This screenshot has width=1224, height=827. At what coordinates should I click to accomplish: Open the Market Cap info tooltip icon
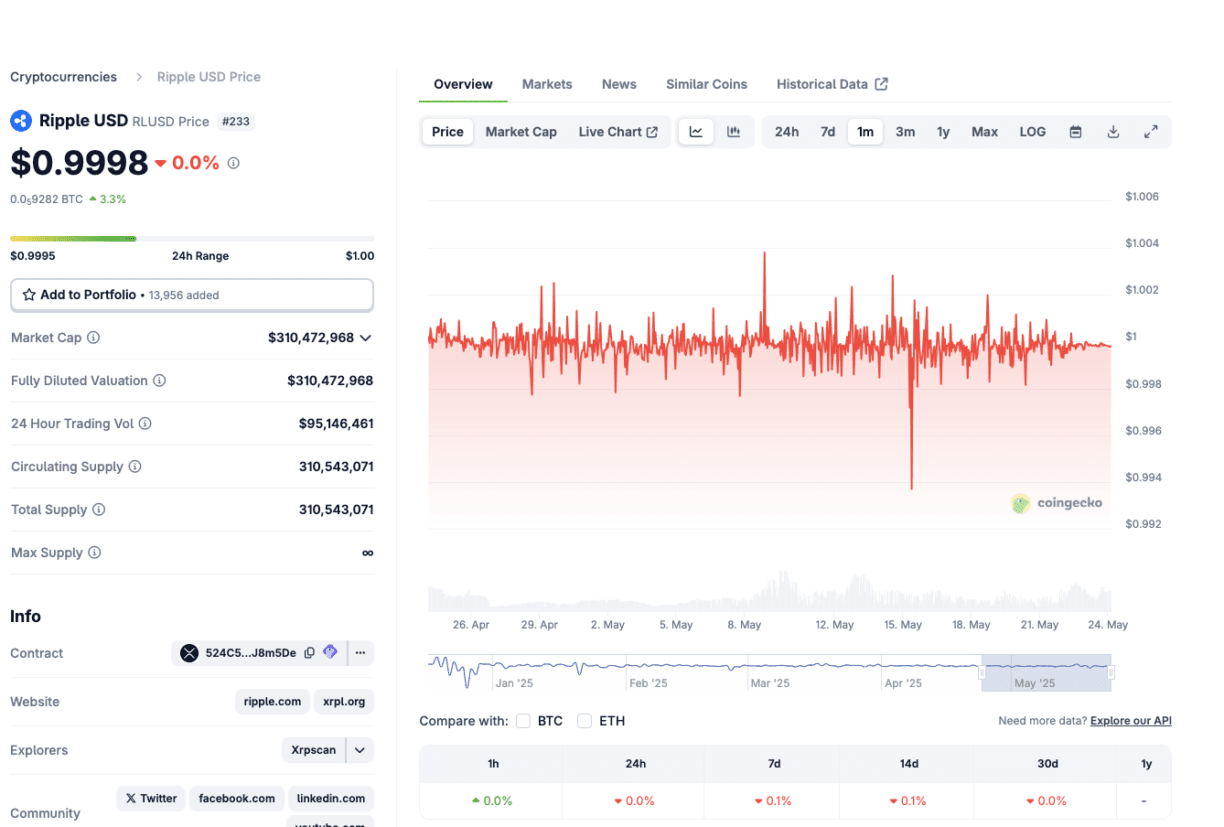coord(93,338)
